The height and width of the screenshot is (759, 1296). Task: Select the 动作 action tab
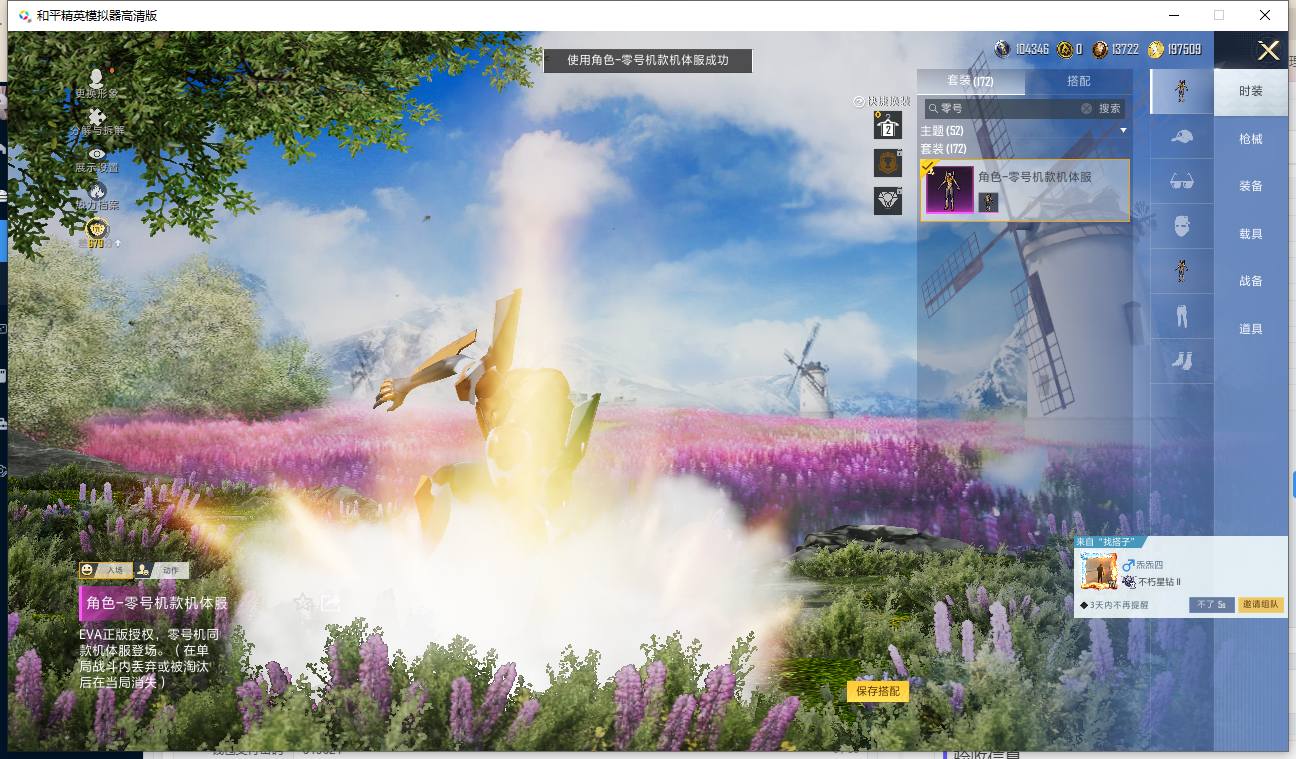pyautogui.click(x=162, y=570)
